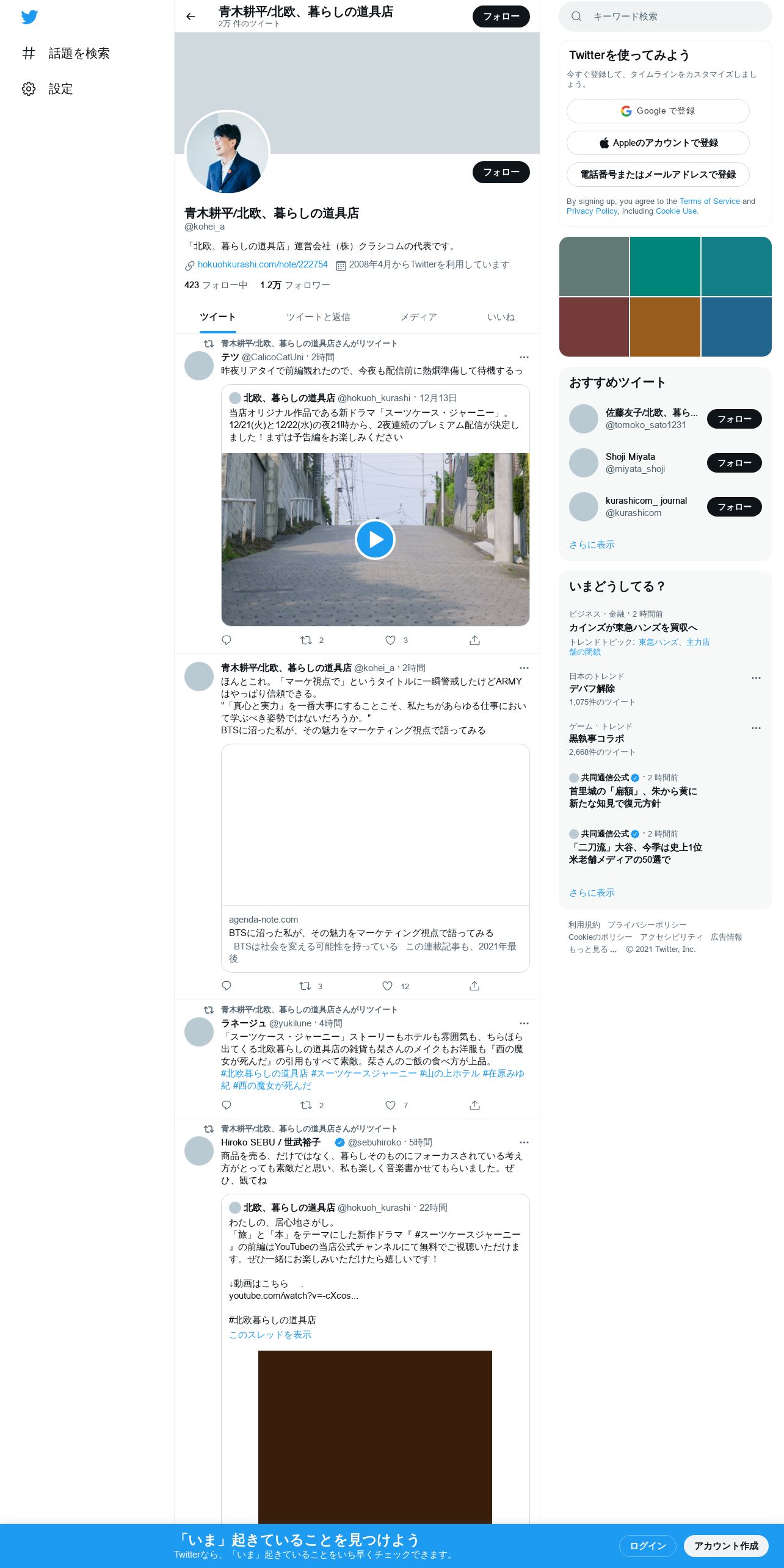Screen dimensions: 784x1568
Task: Open 「二刀流」大谷 news item
Action: [636, 853]
